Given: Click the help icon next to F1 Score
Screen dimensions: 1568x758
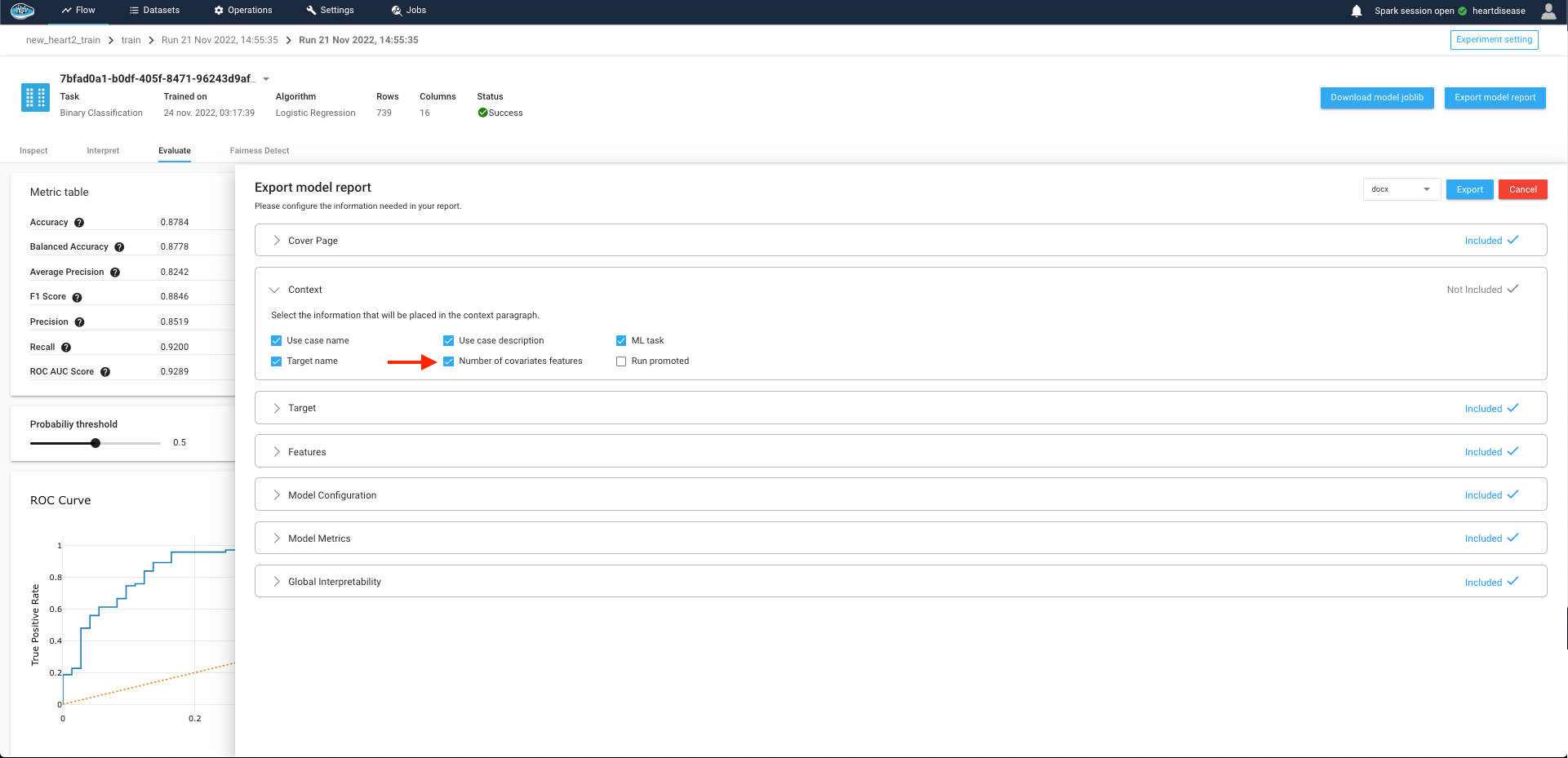Looking at the screenshot, I should (x=77, y=298).
